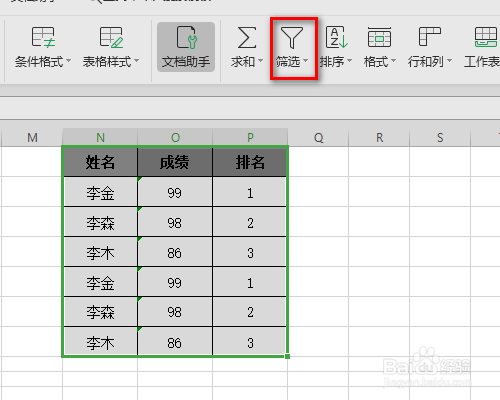Click the selection fill handle square
This screenshot has height=400, width=500.
point(287,356)
